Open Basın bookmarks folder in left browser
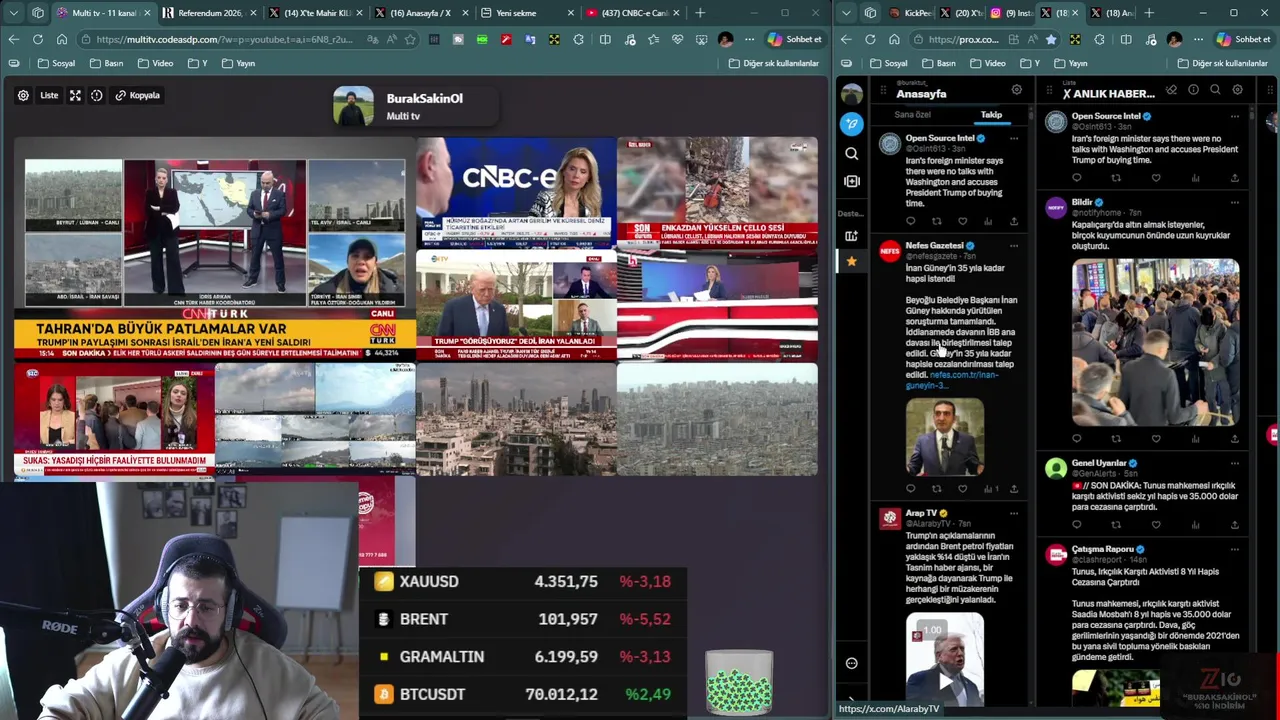Screen dimensions: 1280x720 point(106,63)
